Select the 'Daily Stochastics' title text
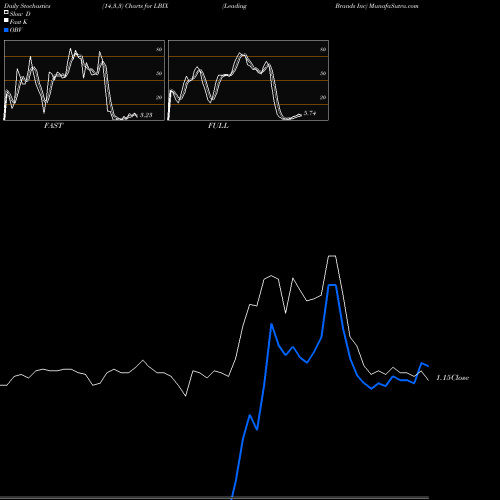This screenshot has width=500, height=500. tap(27, 6)
